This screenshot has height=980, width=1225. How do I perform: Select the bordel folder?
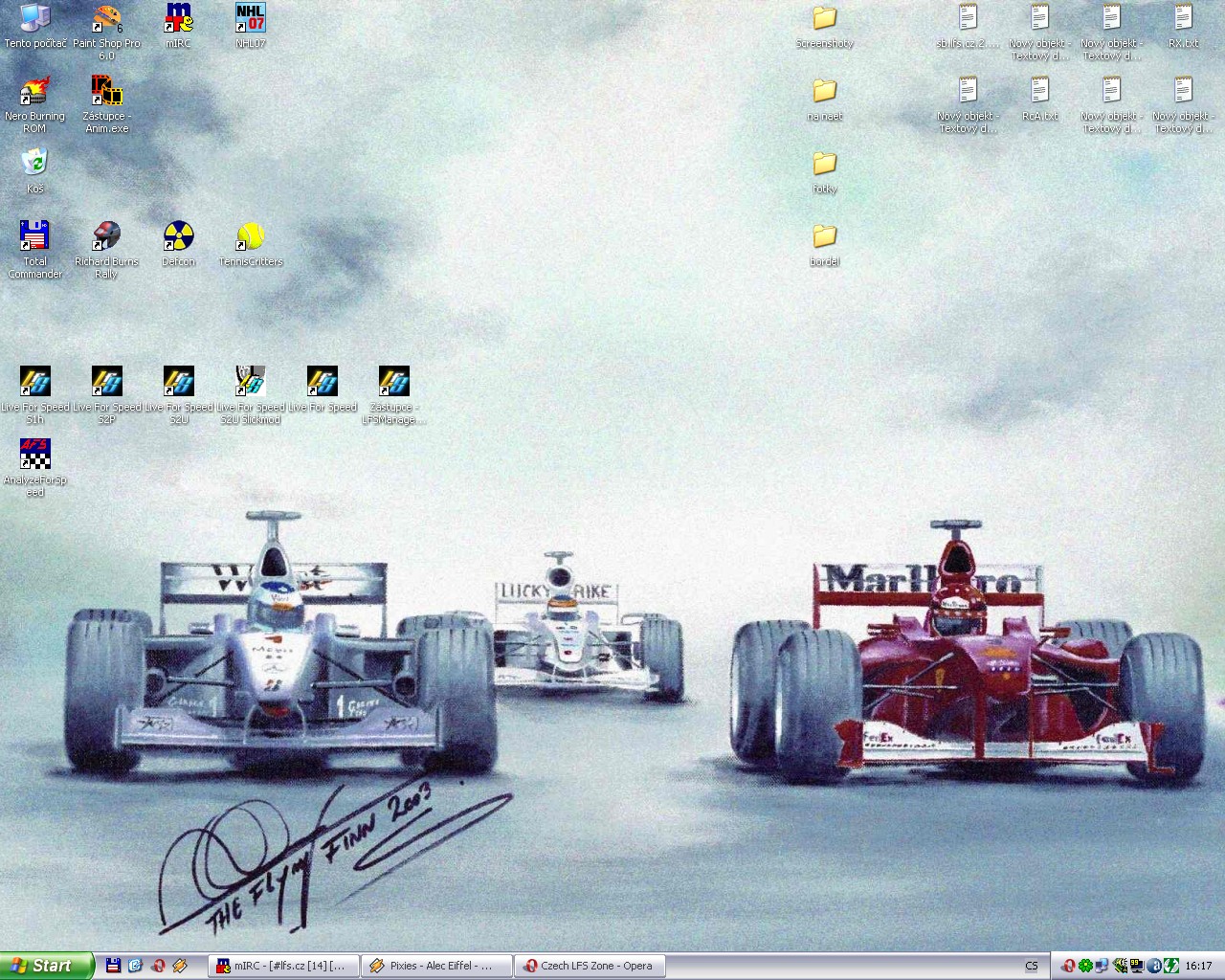(825, 244)
